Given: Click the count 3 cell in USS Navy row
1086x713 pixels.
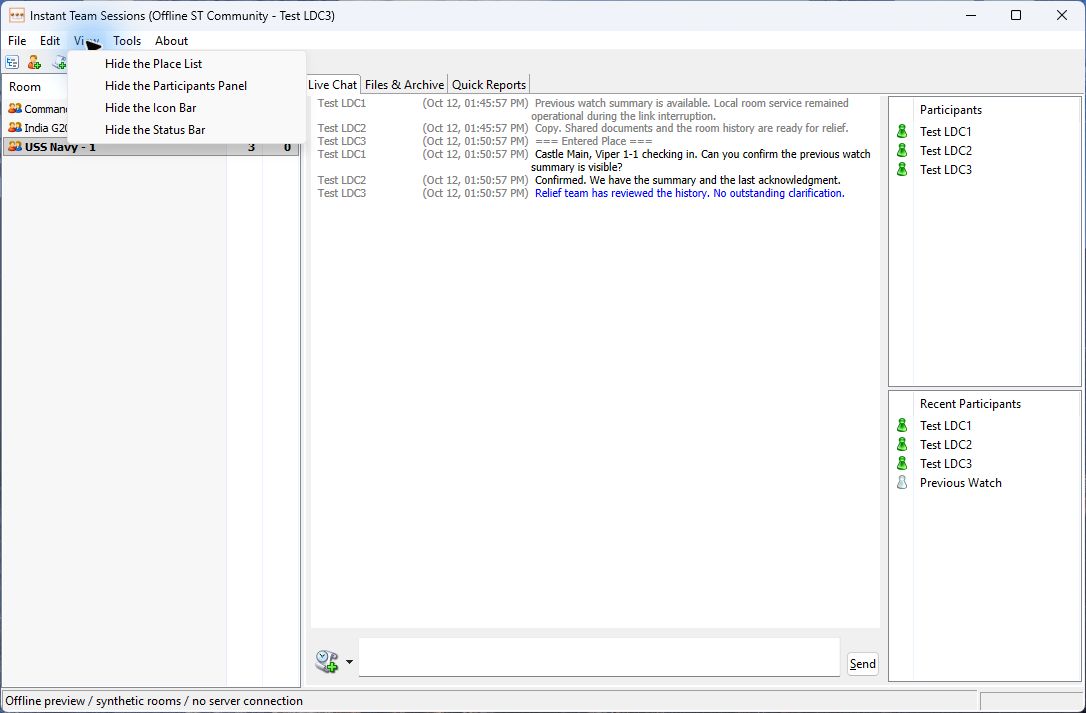Looking at the screenshot, I should [251, 147].
